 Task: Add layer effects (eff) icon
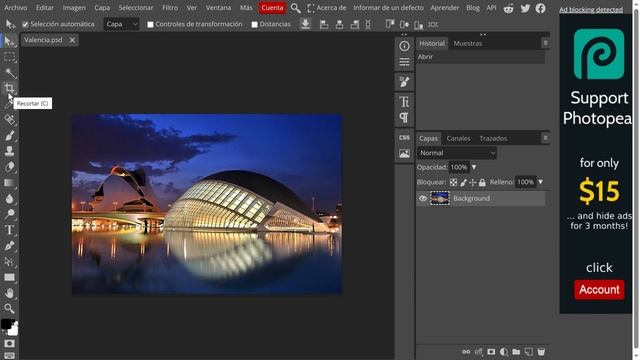click(478, 351)
